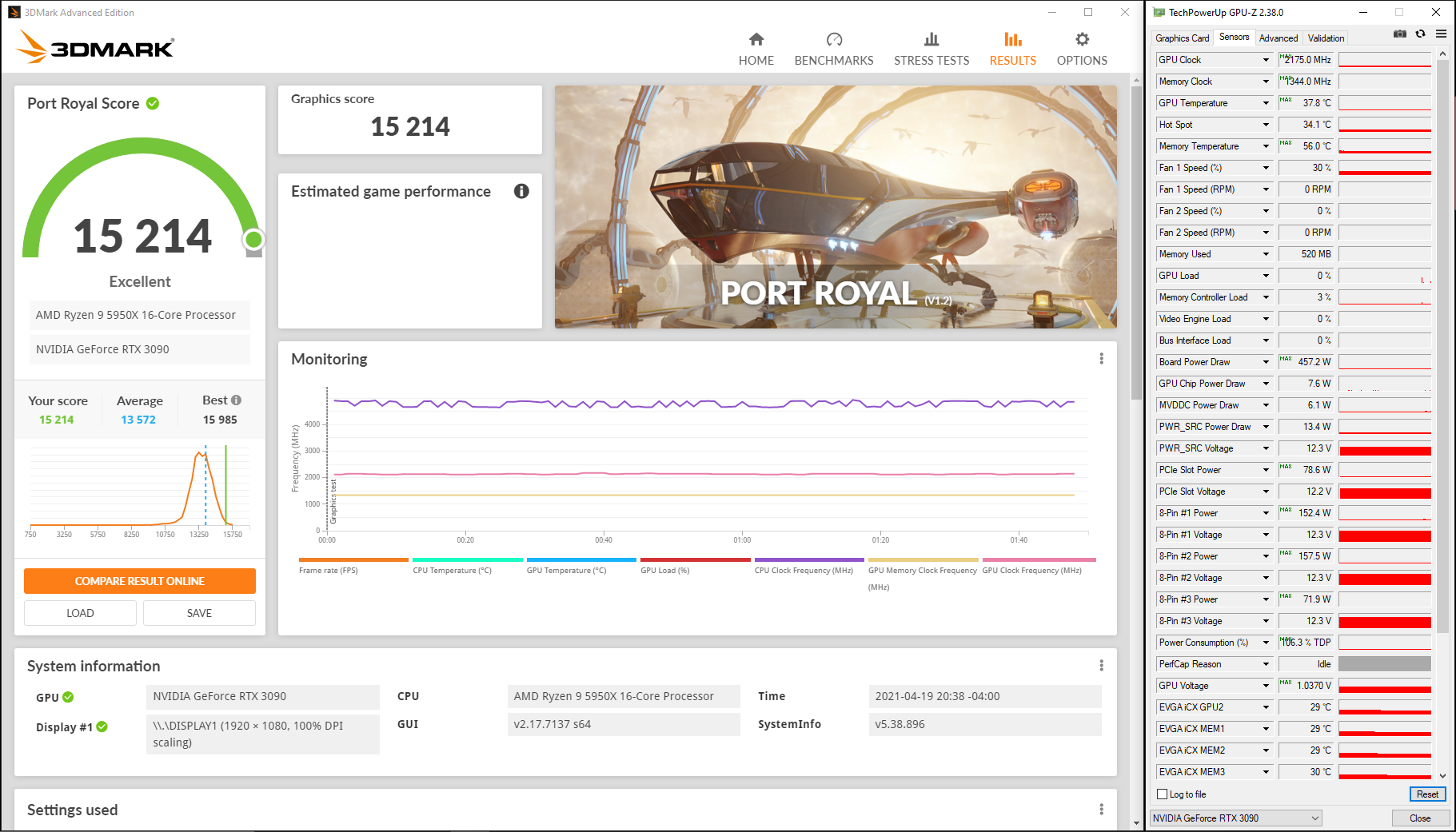
Task: Toggle GPU Temperature legend series
Action: (x=581, y=565)
